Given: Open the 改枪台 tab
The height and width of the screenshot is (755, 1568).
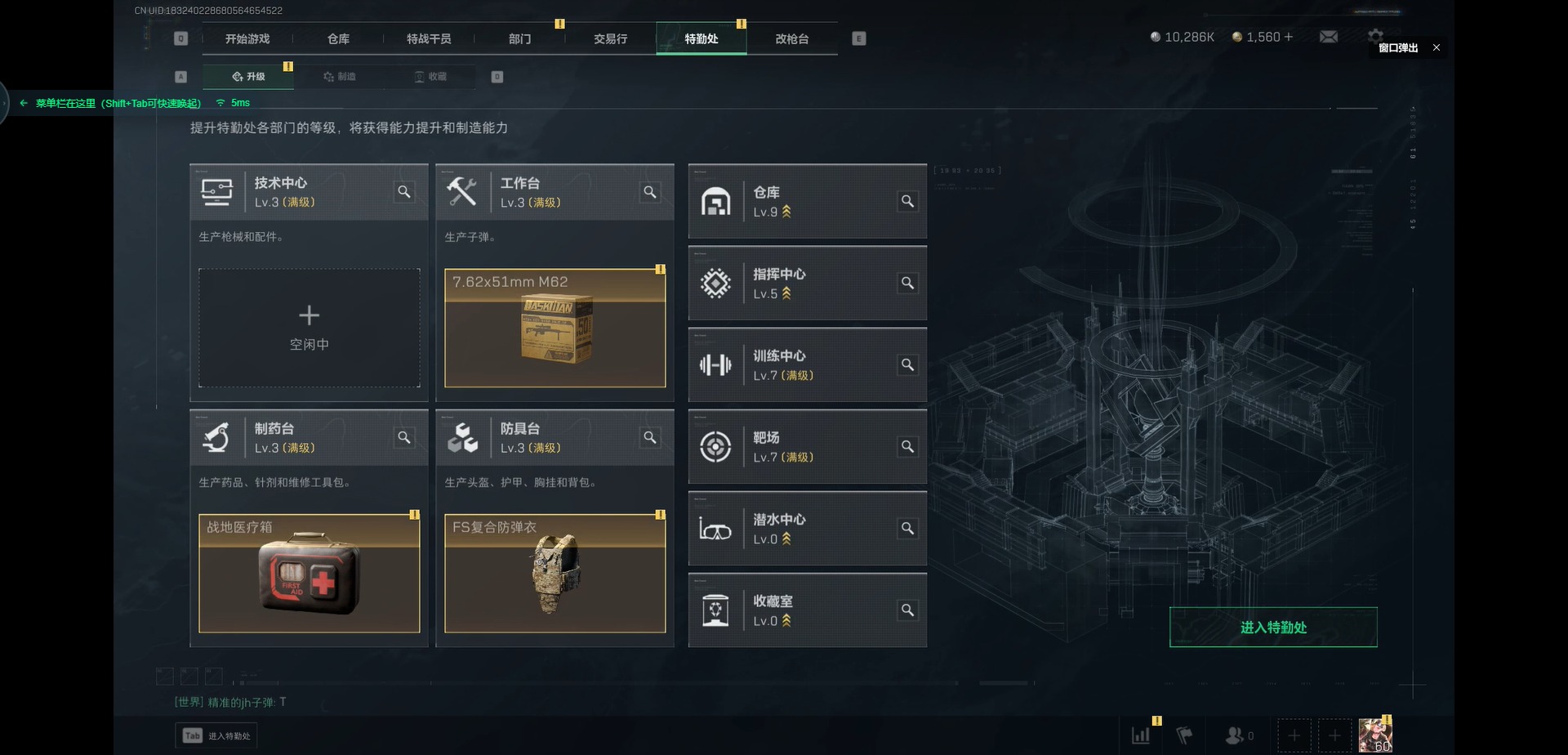Looking at the screenshot, I should point(792,38).
